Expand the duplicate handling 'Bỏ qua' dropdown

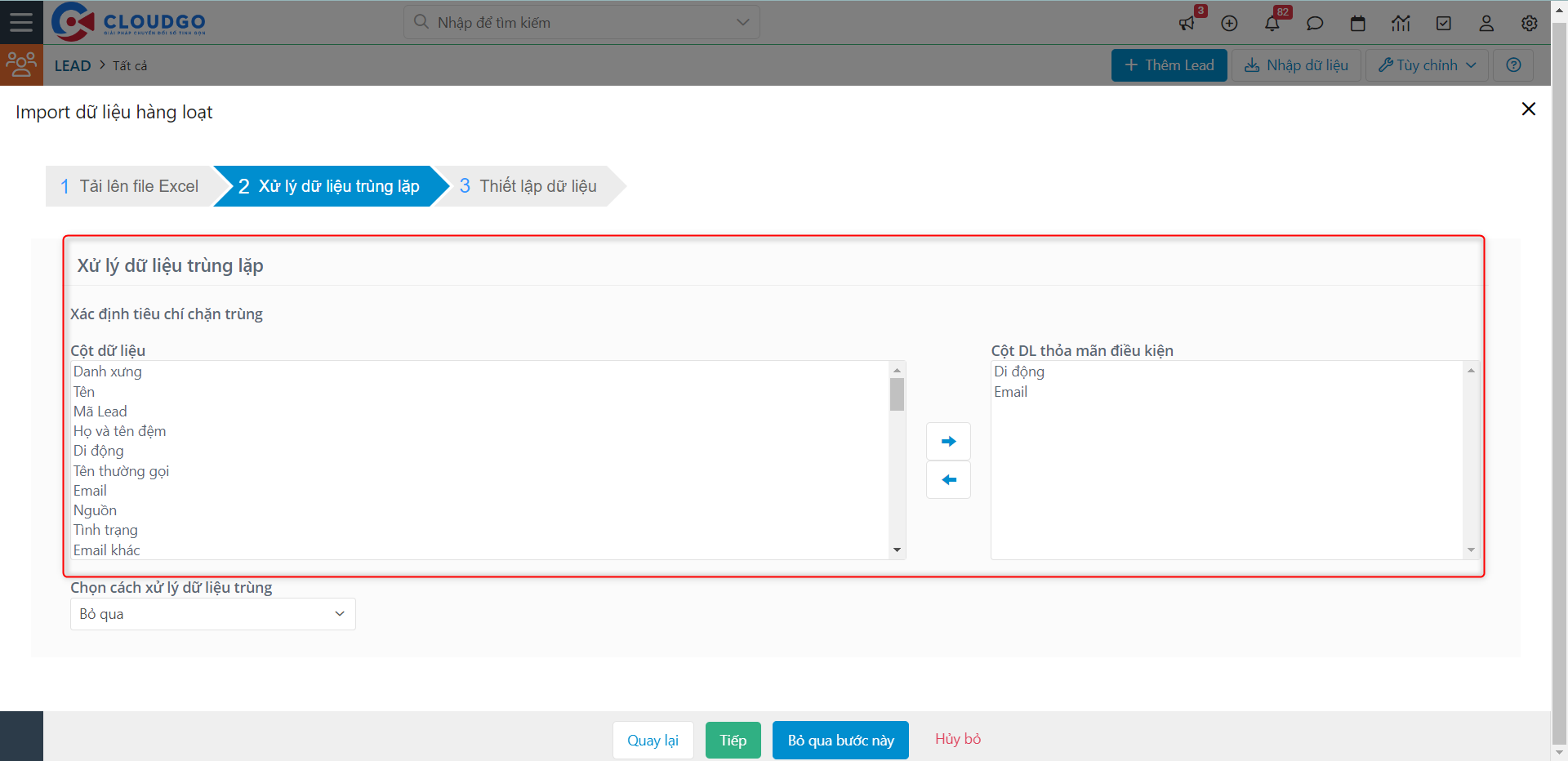(x=212, y=614)
